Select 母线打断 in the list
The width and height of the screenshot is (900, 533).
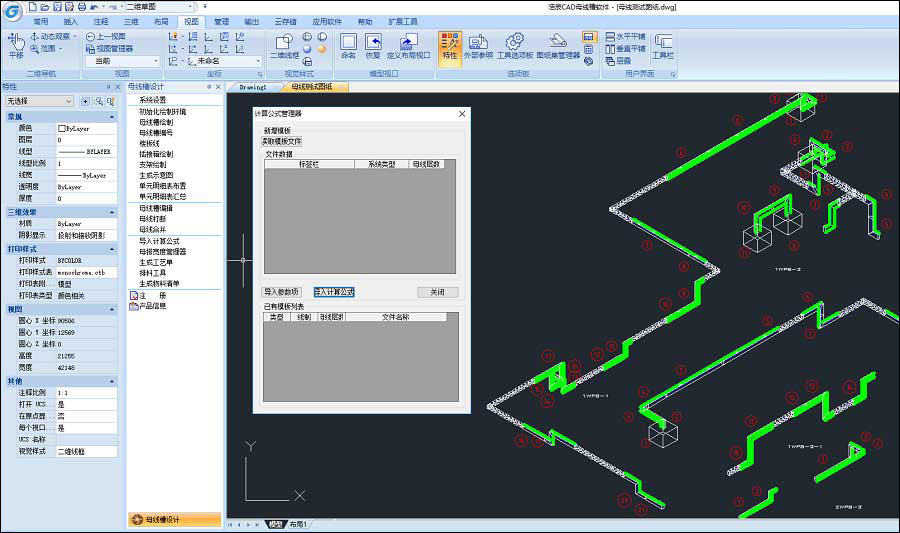point(152,219)
